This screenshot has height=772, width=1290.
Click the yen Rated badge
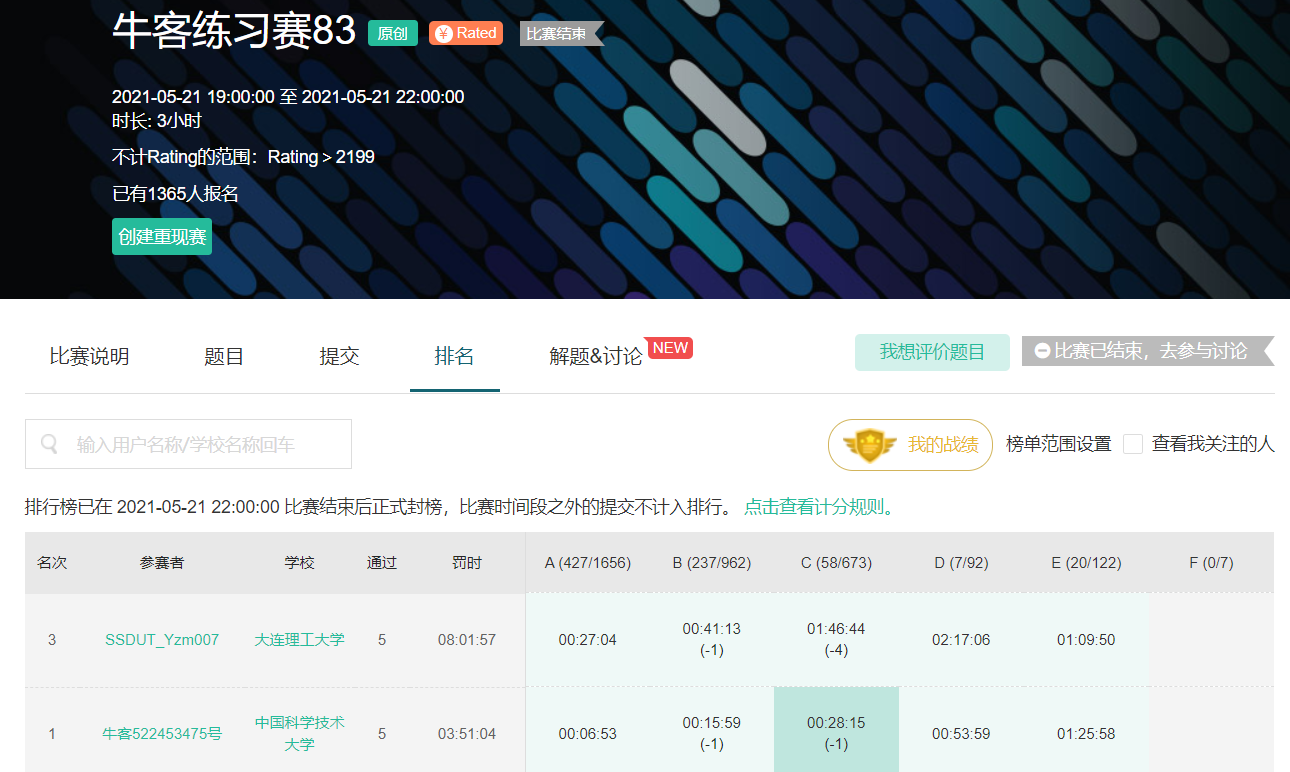[x=466, y=33]
